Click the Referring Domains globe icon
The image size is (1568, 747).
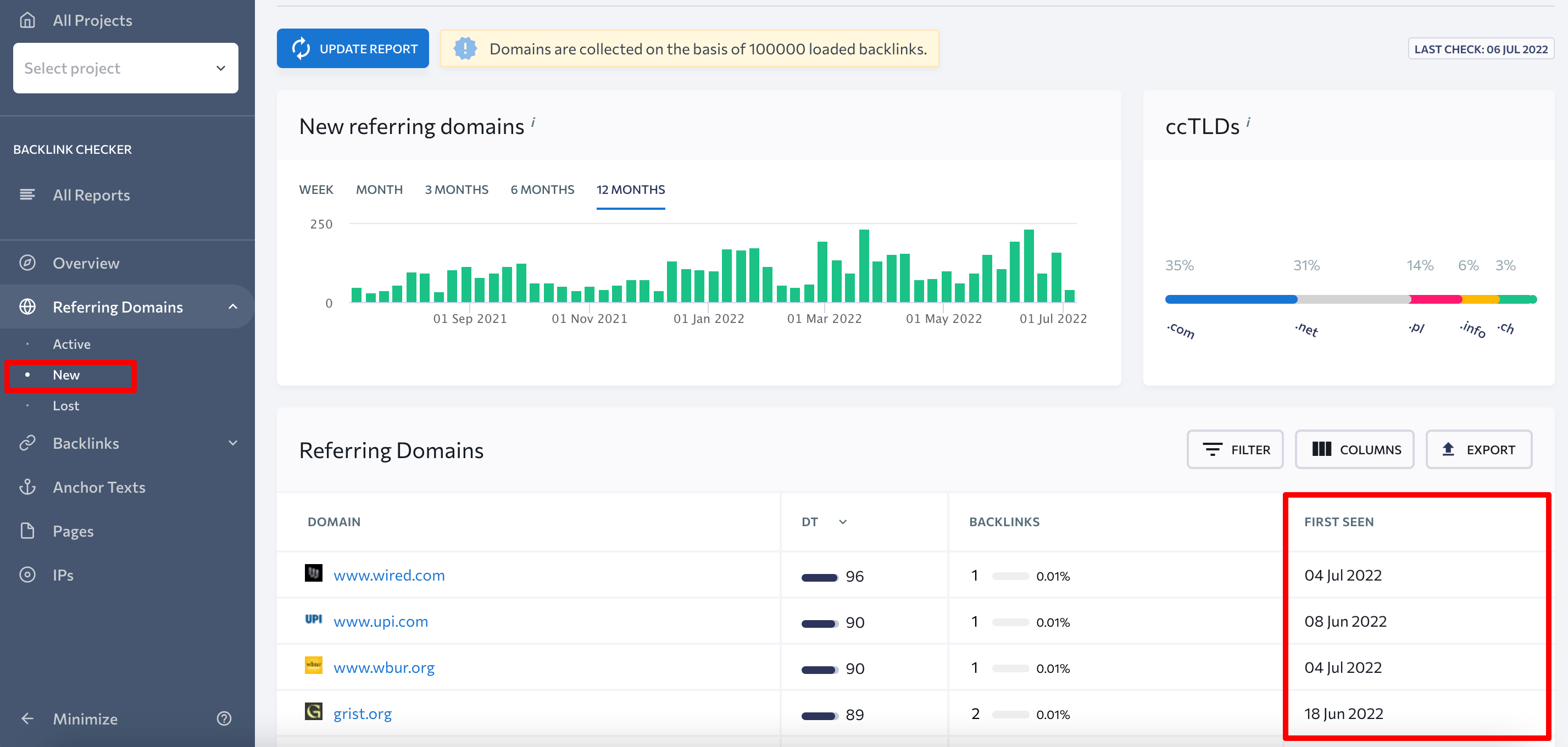[30, 307]
